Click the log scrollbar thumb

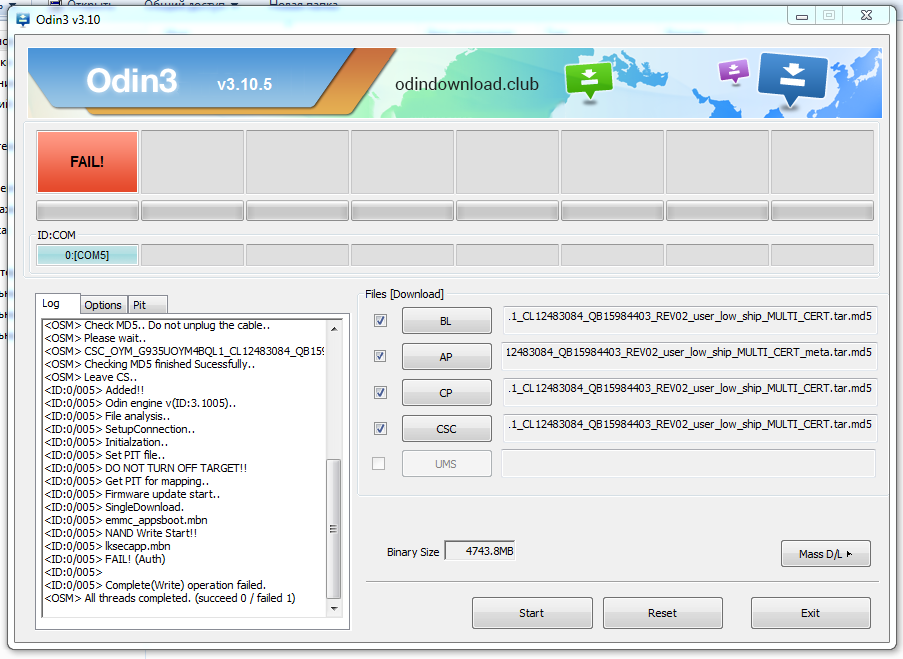[x=333, y=529]
